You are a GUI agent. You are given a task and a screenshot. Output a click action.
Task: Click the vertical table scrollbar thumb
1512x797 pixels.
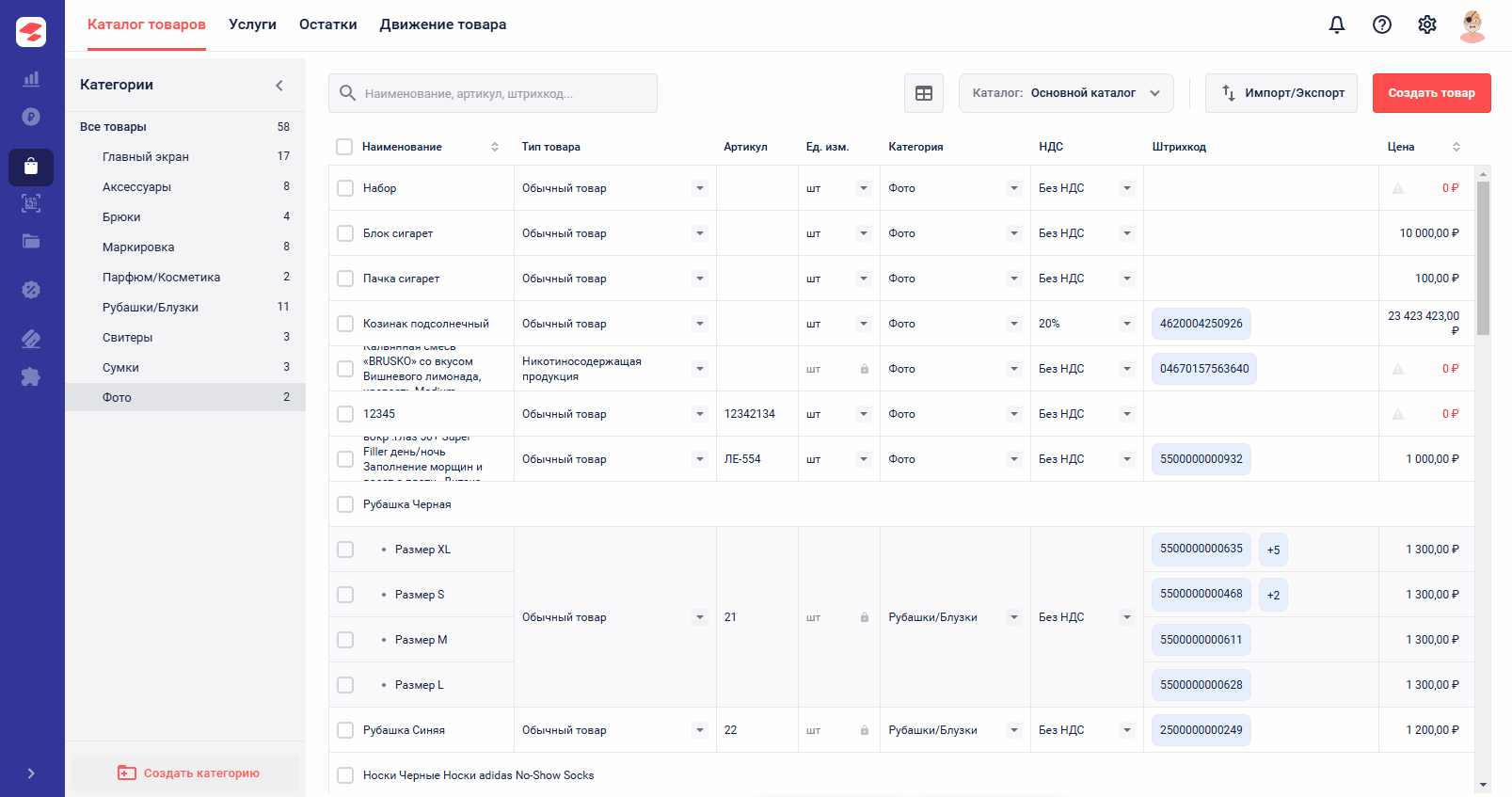pyautogui.click(x=1483, y=258)
